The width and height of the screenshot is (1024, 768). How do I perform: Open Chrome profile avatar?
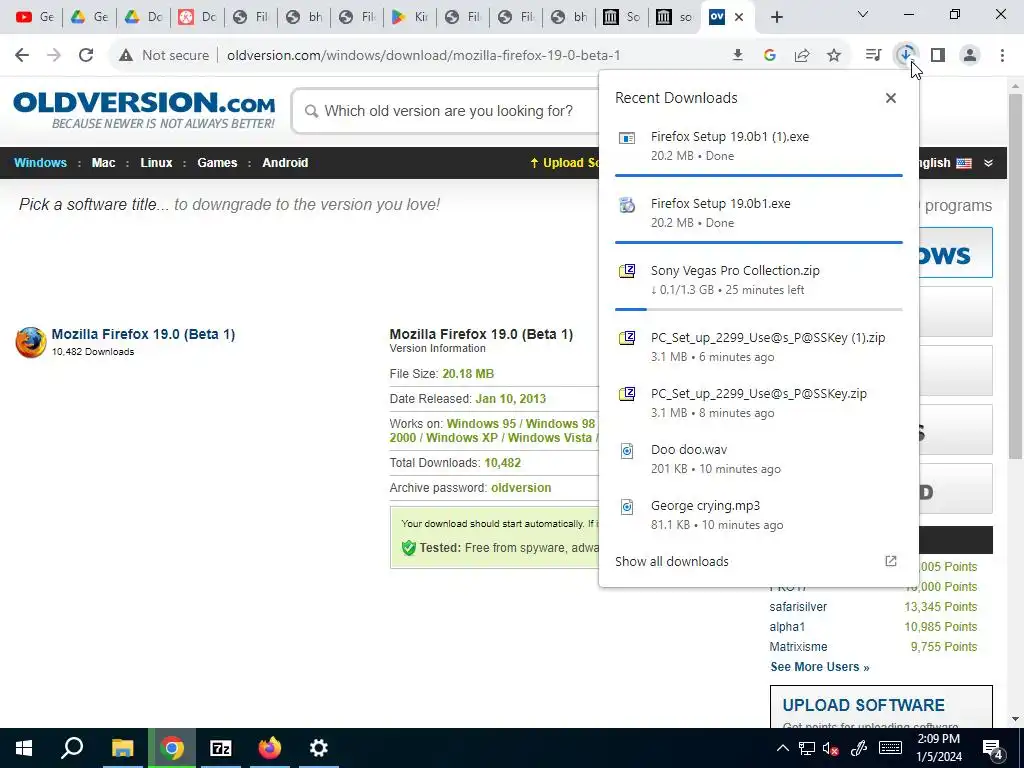(970, 56)
